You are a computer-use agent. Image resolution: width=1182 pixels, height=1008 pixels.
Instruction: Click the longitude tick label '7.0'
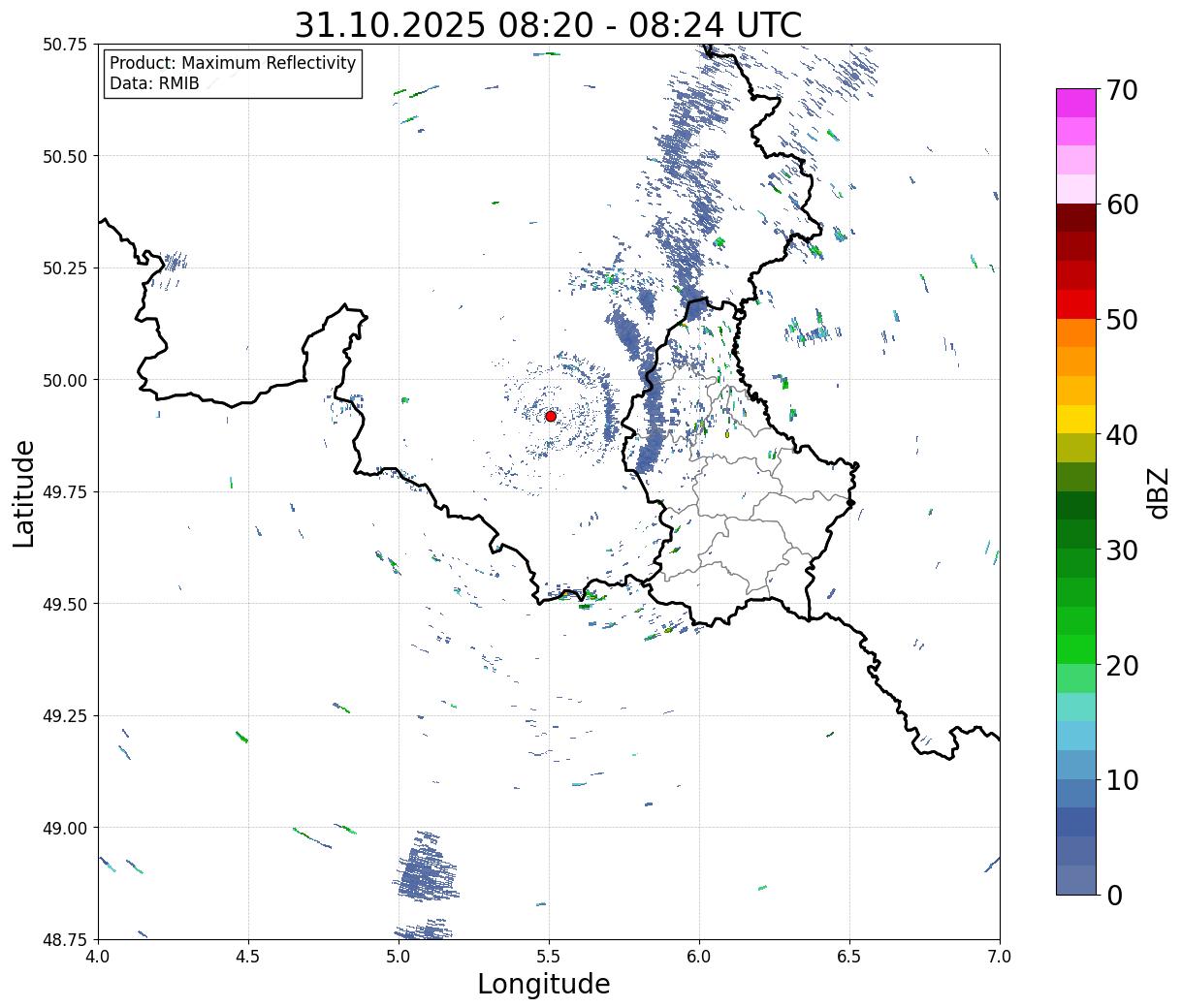[1000, 957]
